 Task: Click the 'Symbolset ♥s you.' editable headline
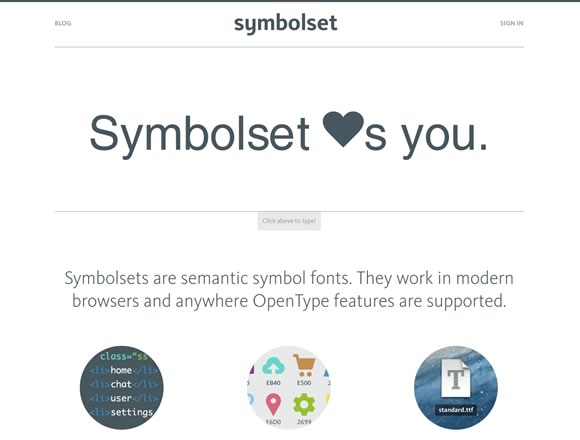tap(289, 134)
